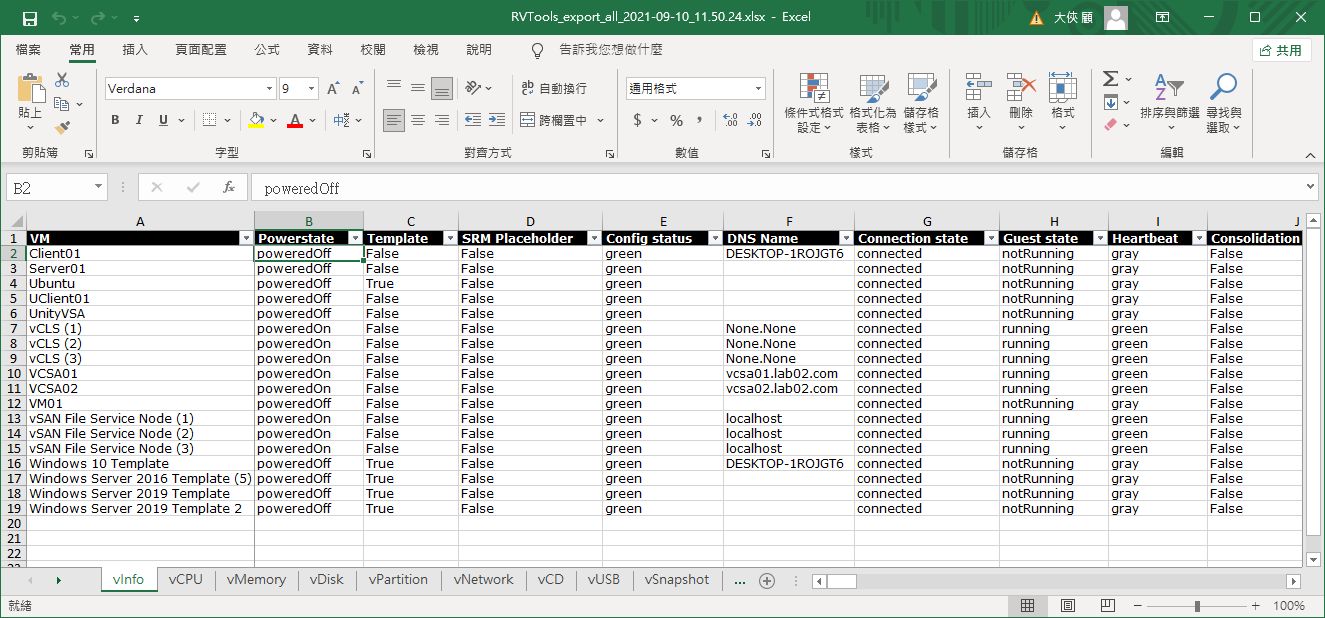
Task: Switch to the 資料 (Data) ribbon tab
Action: [x=320, y=49]
